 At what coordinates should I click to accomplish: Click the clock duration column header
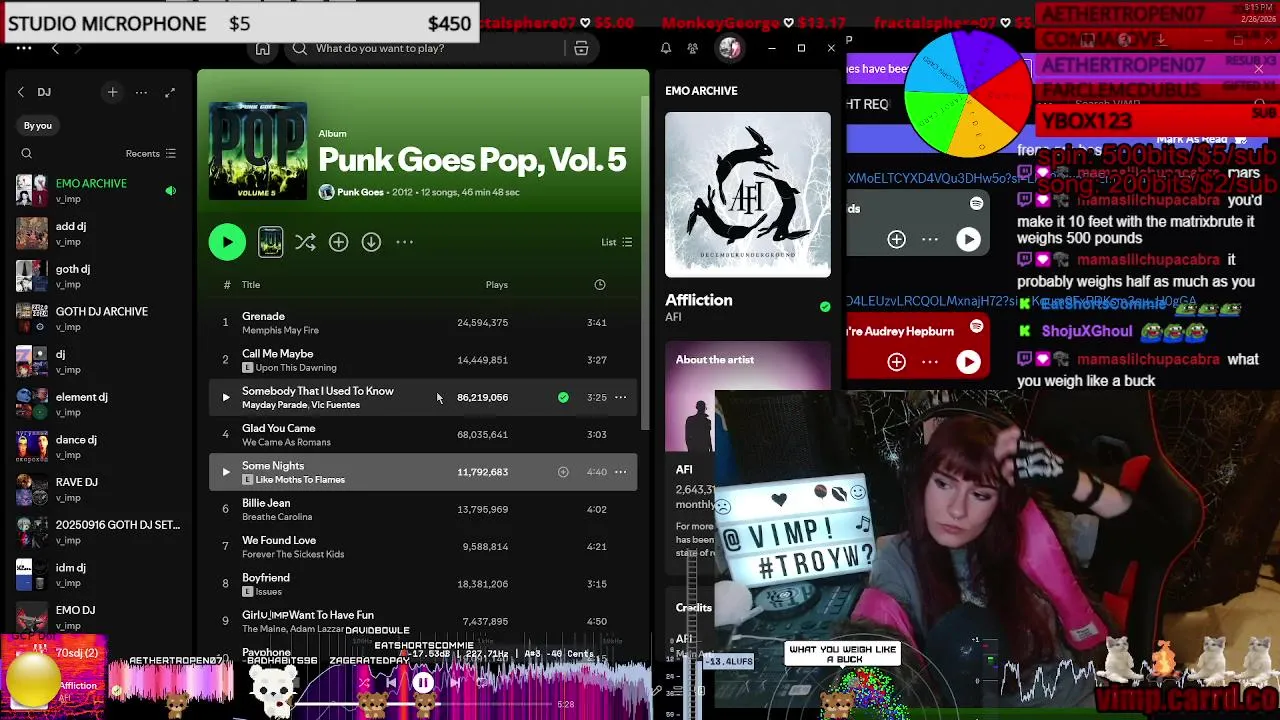[x=600, y=285]
